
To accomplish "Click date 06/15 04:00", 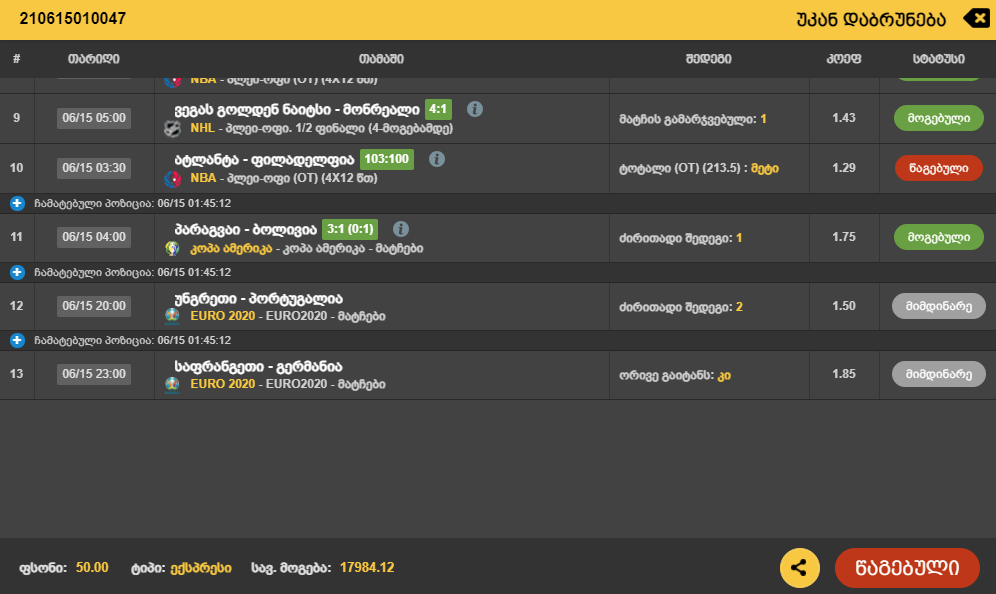I will coord(94,237).
